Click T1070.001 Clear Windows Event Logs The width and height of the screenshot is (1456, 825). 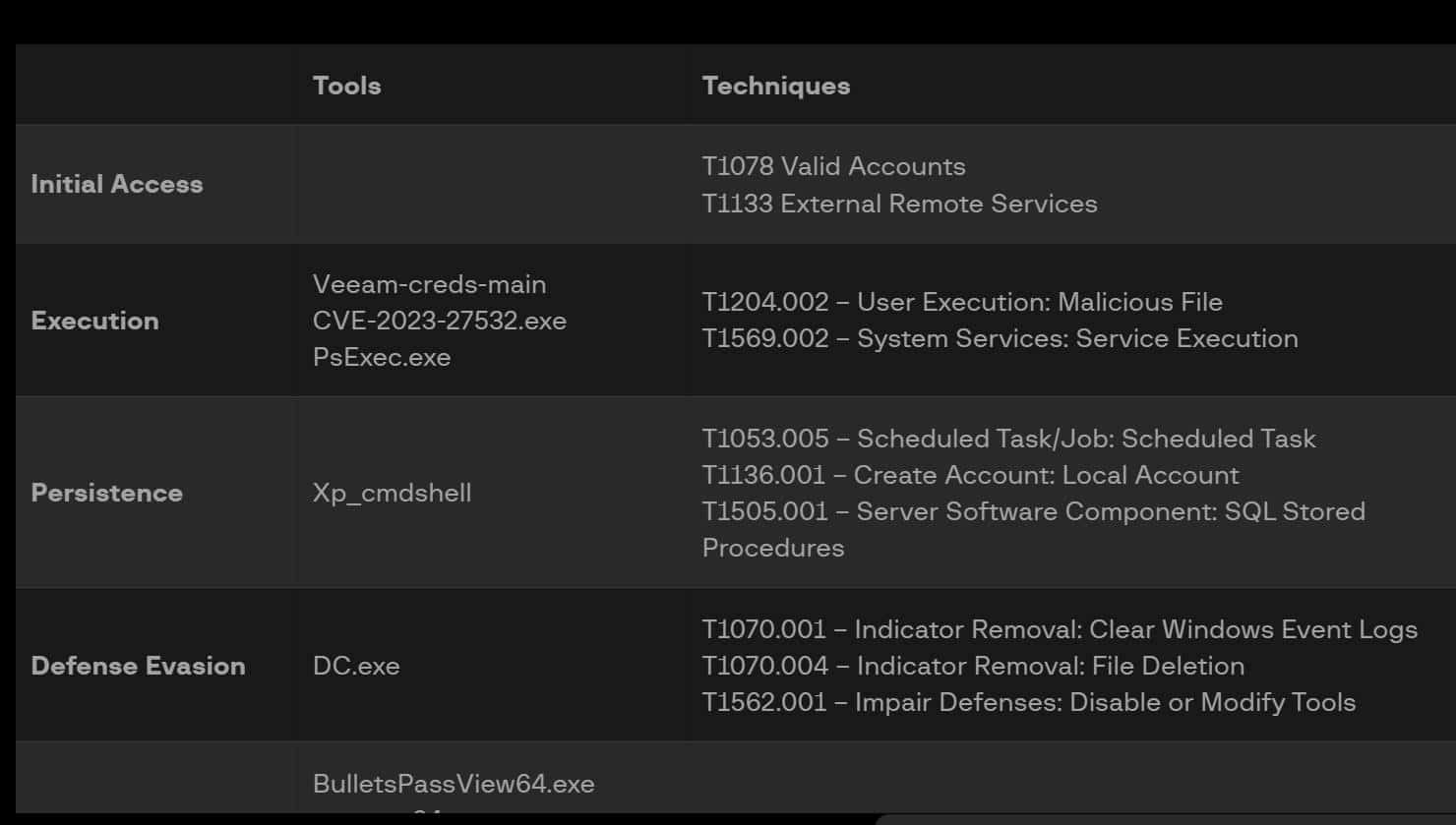tap(1060, 629)
